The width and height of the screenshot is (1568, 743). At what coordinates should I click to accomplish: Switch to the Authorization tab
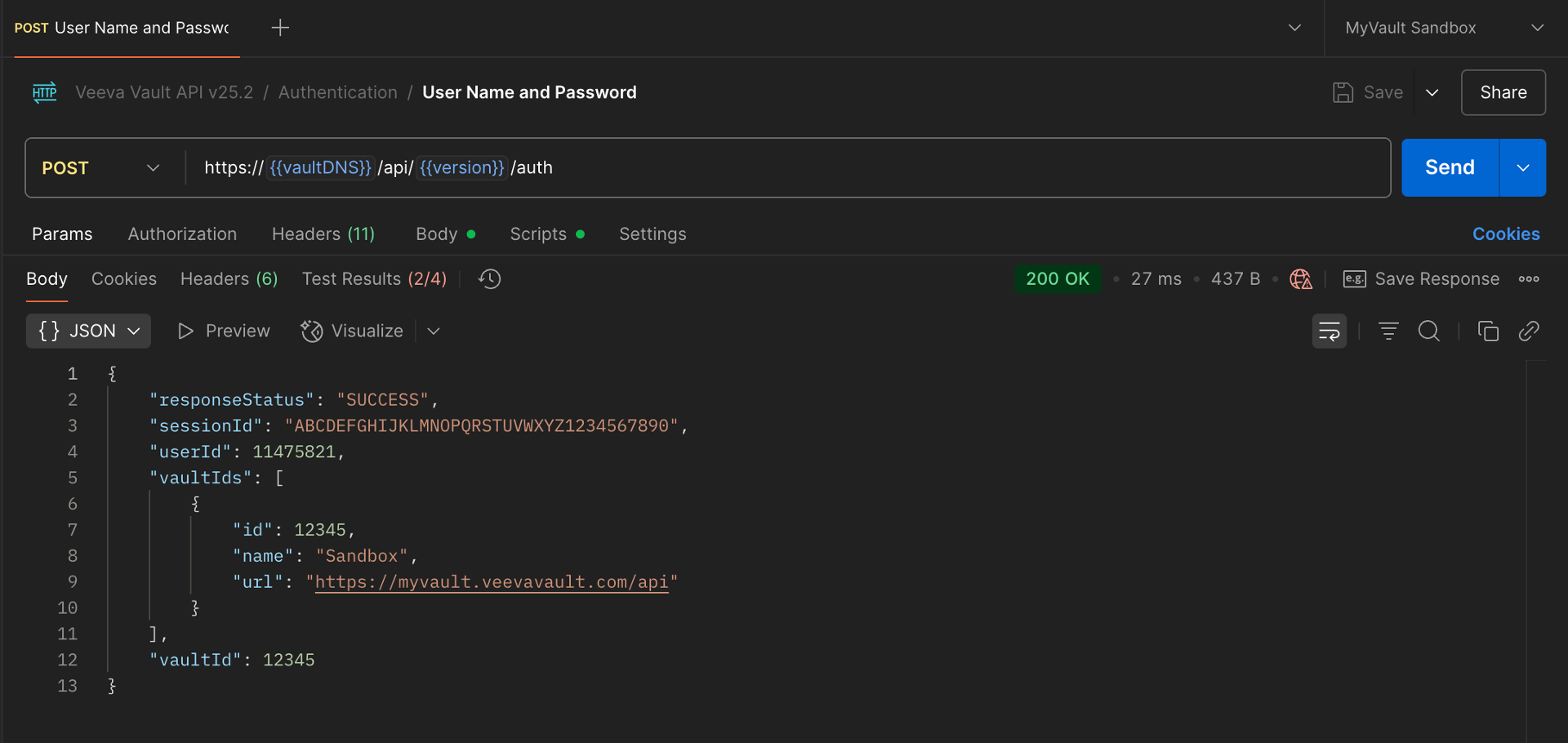coord(182,234)
